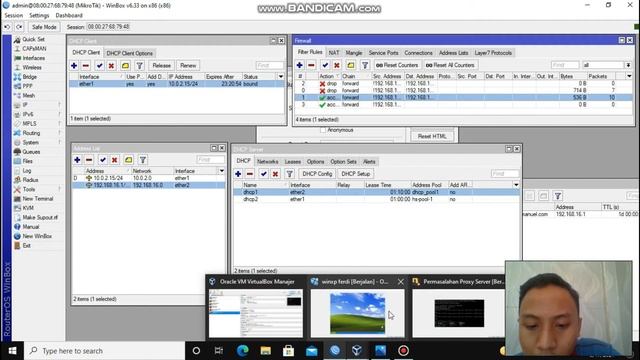The width and height of the screenshot is (640, 360).
Task: Click the undo arrow icon in WinBox toolbar
Action: click(7, 27)
